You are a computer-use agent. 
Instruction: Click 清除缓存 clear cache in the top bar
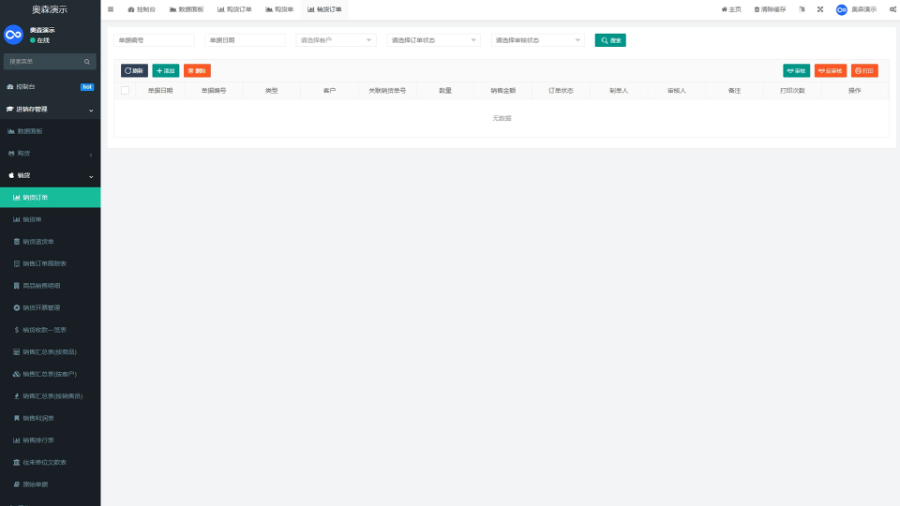(770, 9)
